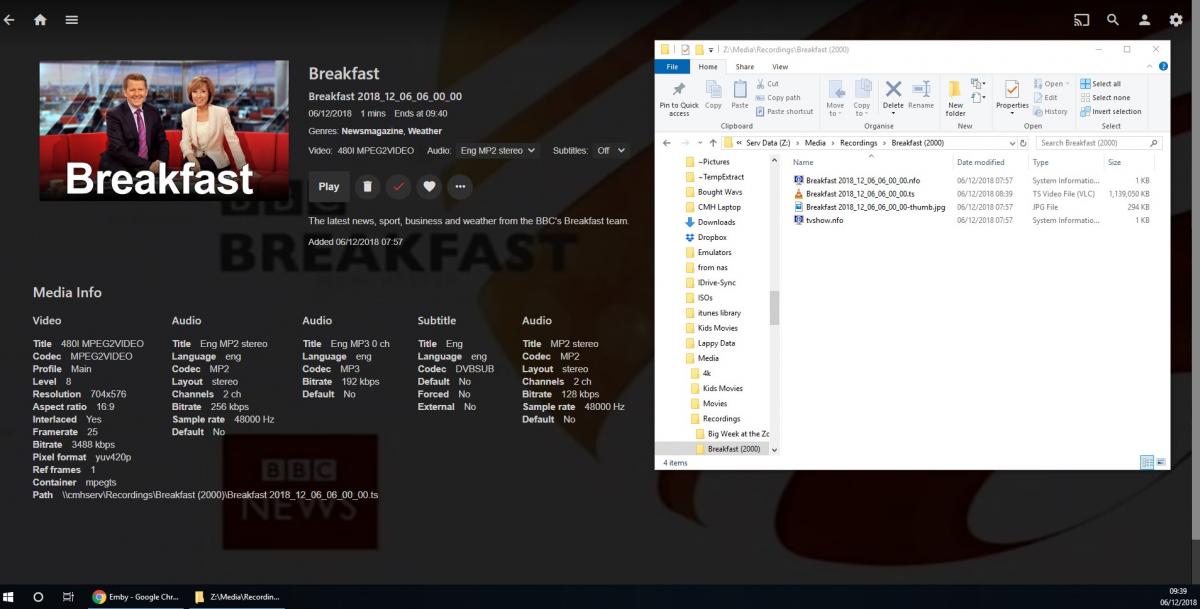Open Task View on the taskbar
Image resolution: width=1200 pixels, height=609 pixels.
(x=68, y=597)
